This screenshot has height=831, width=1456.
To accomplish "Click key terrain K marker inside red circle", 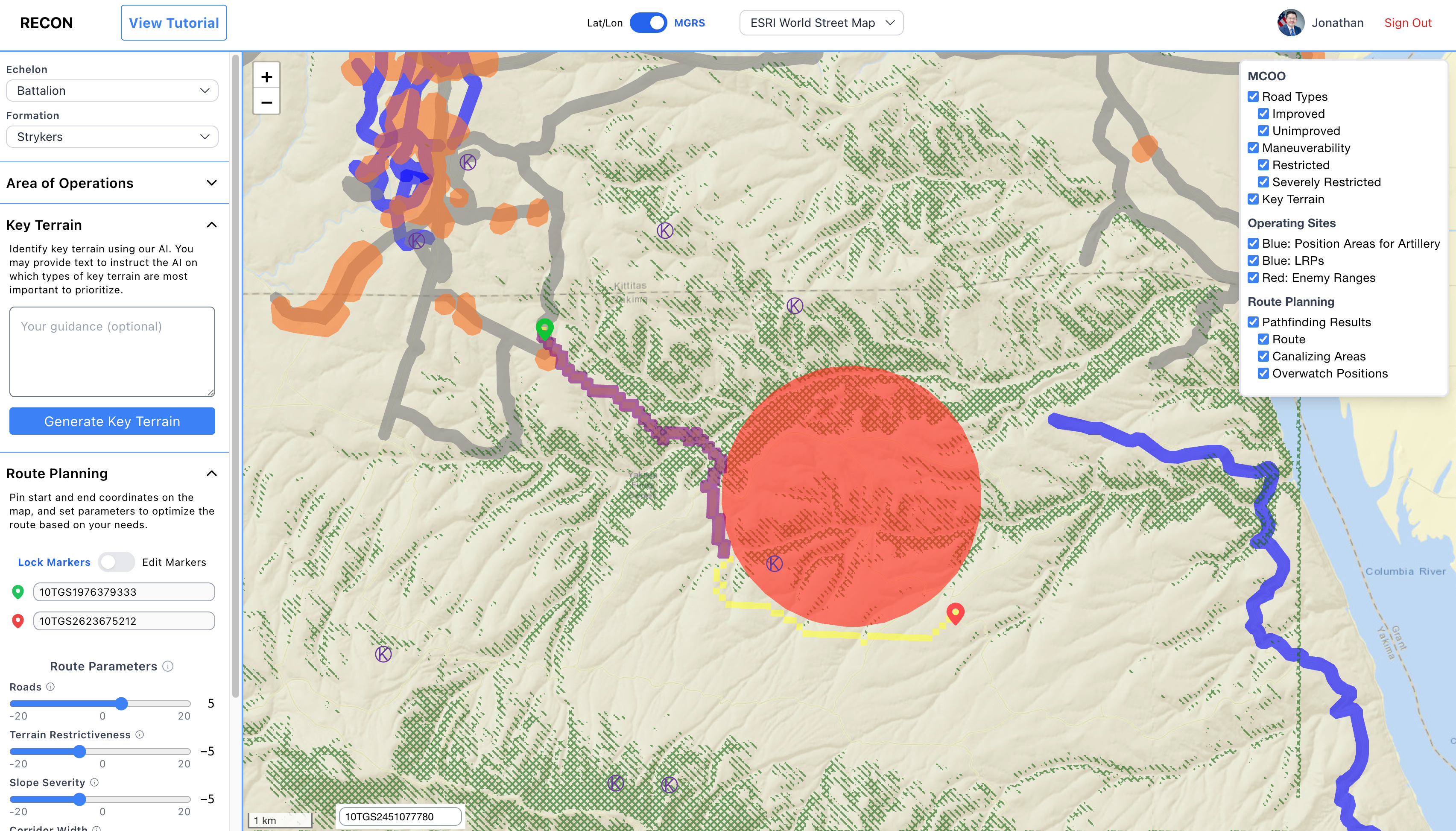I will point(774,563).
